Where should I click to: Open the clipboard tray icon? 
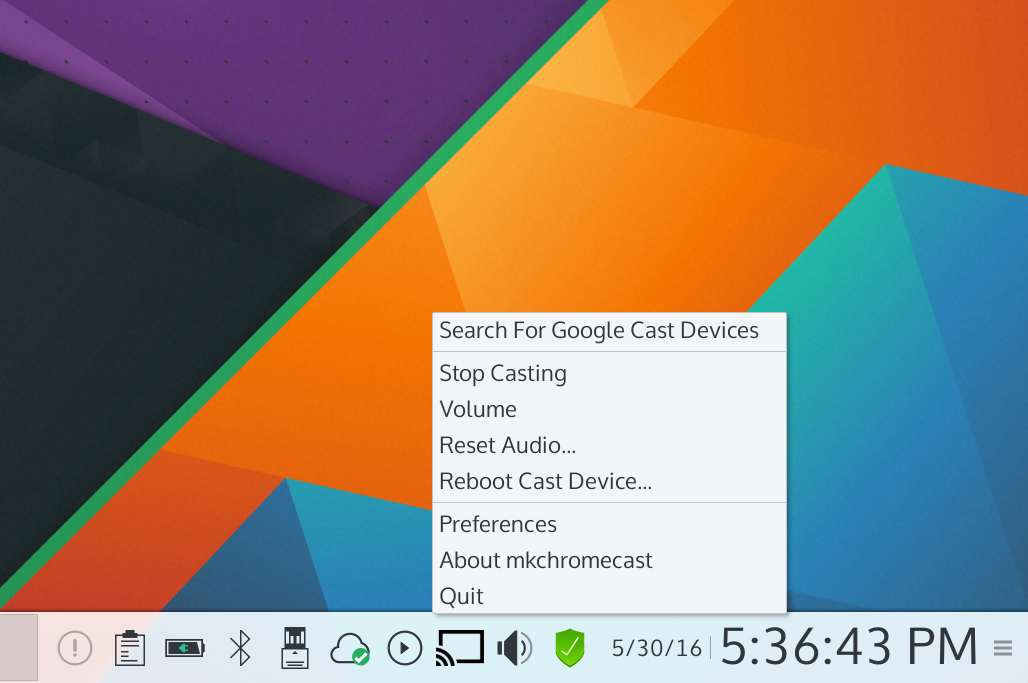point(129,648)
